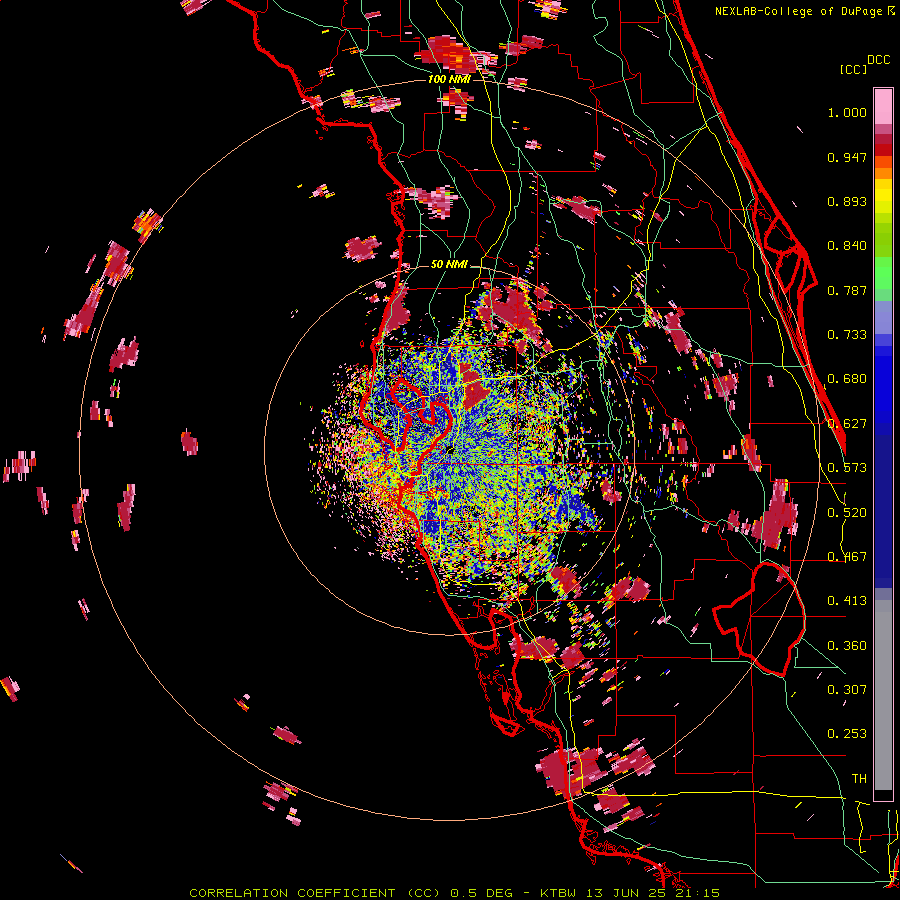Select the 0.520 color scale value

click(x=847, y=513)
